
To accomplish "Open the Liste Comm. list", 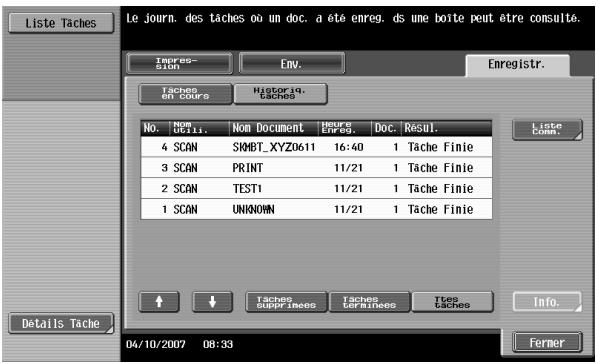I will (x=547, y=130).
